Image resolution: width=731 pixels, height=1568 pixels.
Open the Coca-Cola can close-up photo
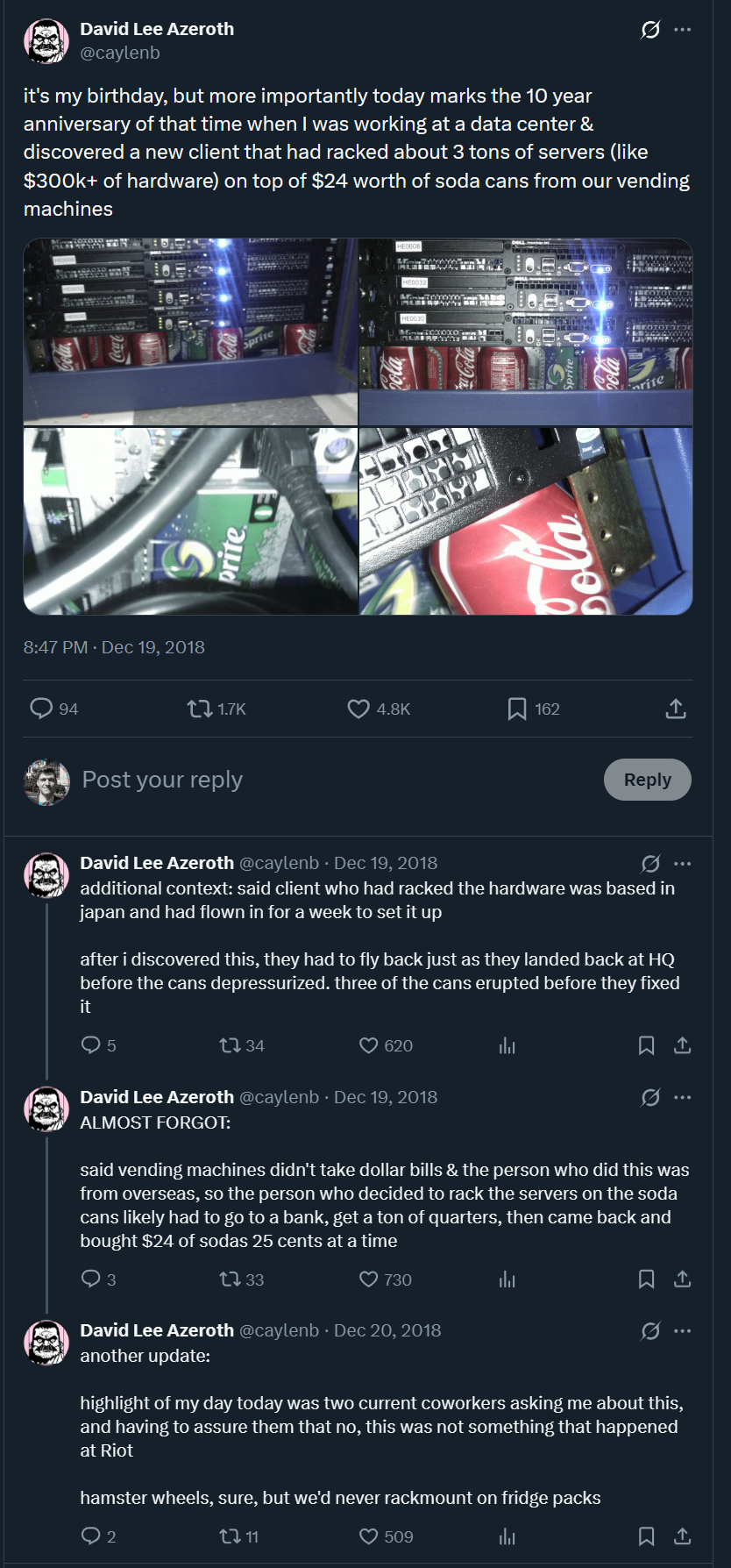point(526,521)
